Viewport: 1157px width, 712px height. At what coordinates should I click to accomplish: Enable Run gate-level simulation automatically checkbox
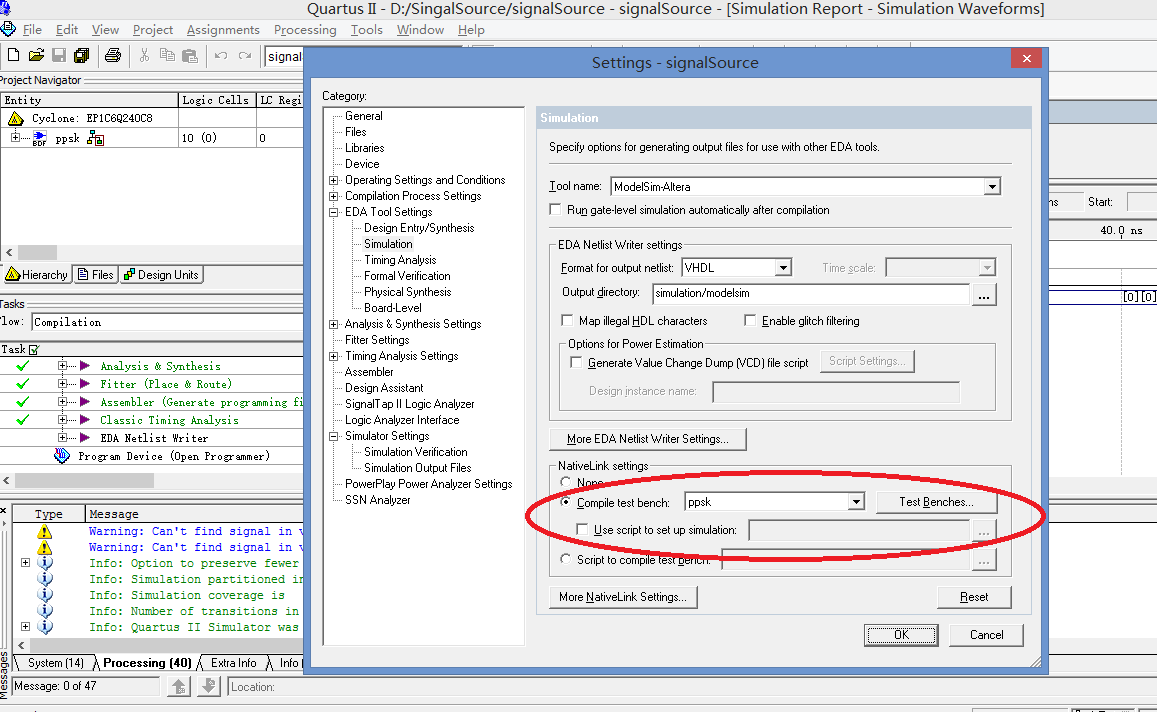coord(555,210)
